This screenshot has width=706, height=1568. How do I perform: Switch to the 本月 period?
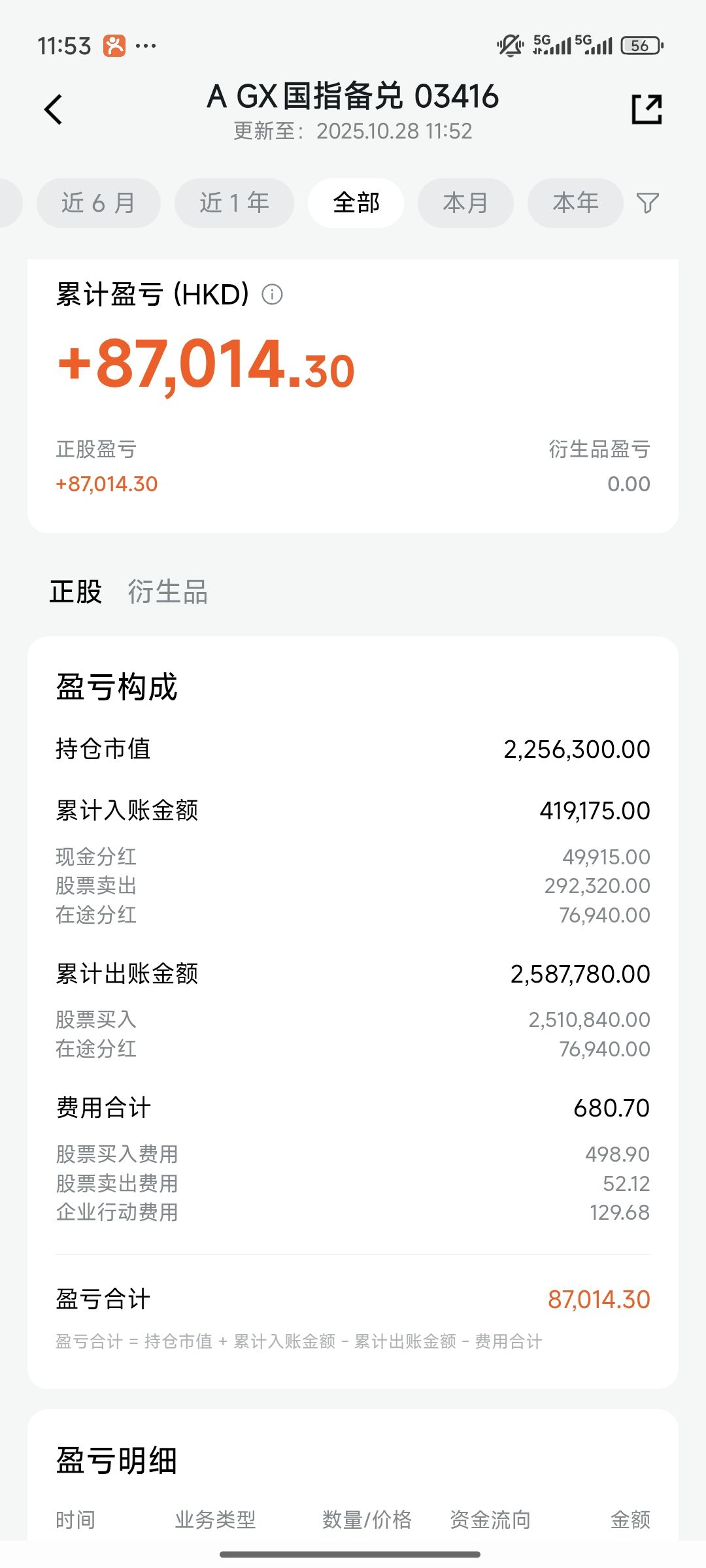pos(465,203)
